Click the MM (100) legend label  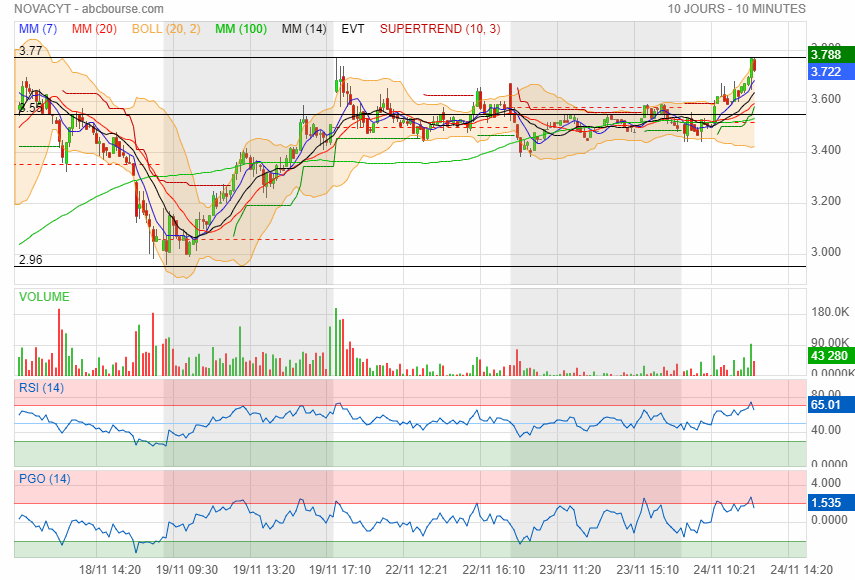pos(240,29)
